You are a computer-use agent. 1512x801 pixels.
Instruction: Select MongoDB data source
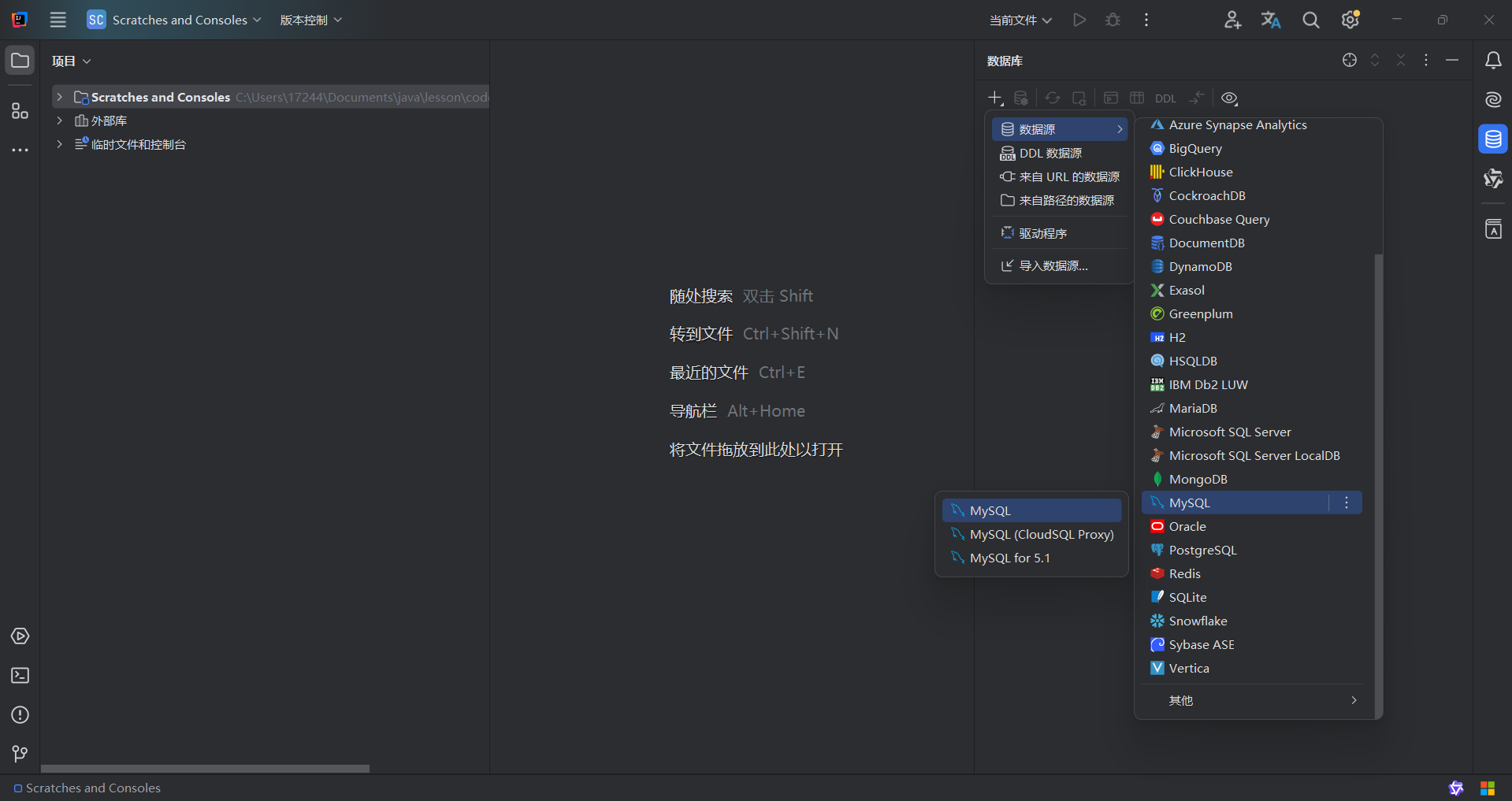[x=1252, y=479]
